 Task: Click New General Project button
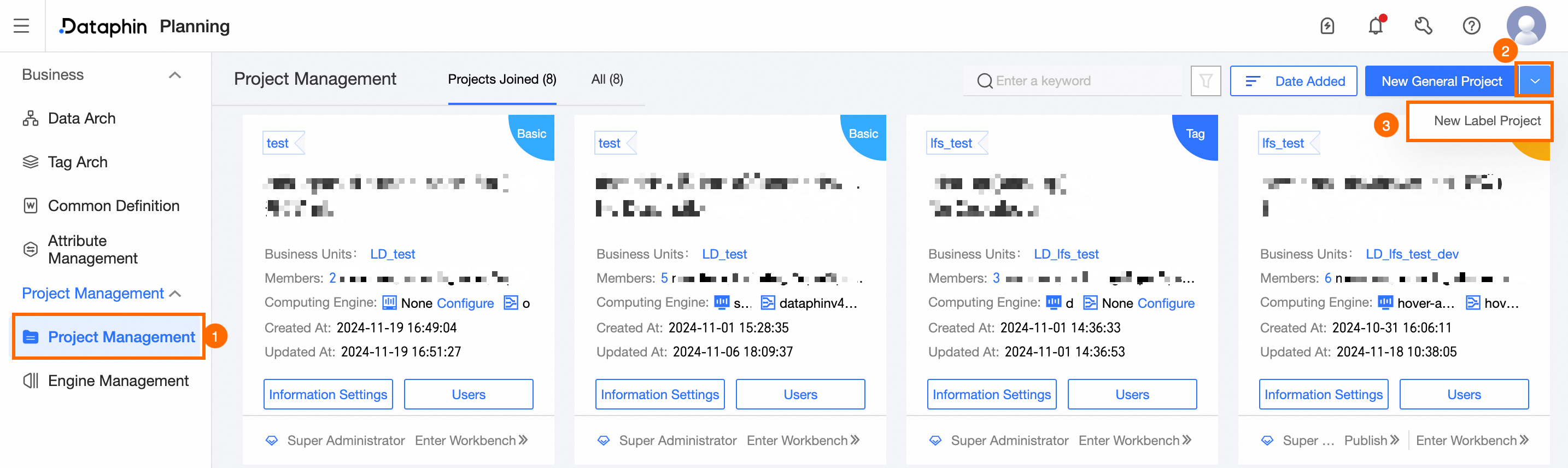click(x=1441, y=81)
